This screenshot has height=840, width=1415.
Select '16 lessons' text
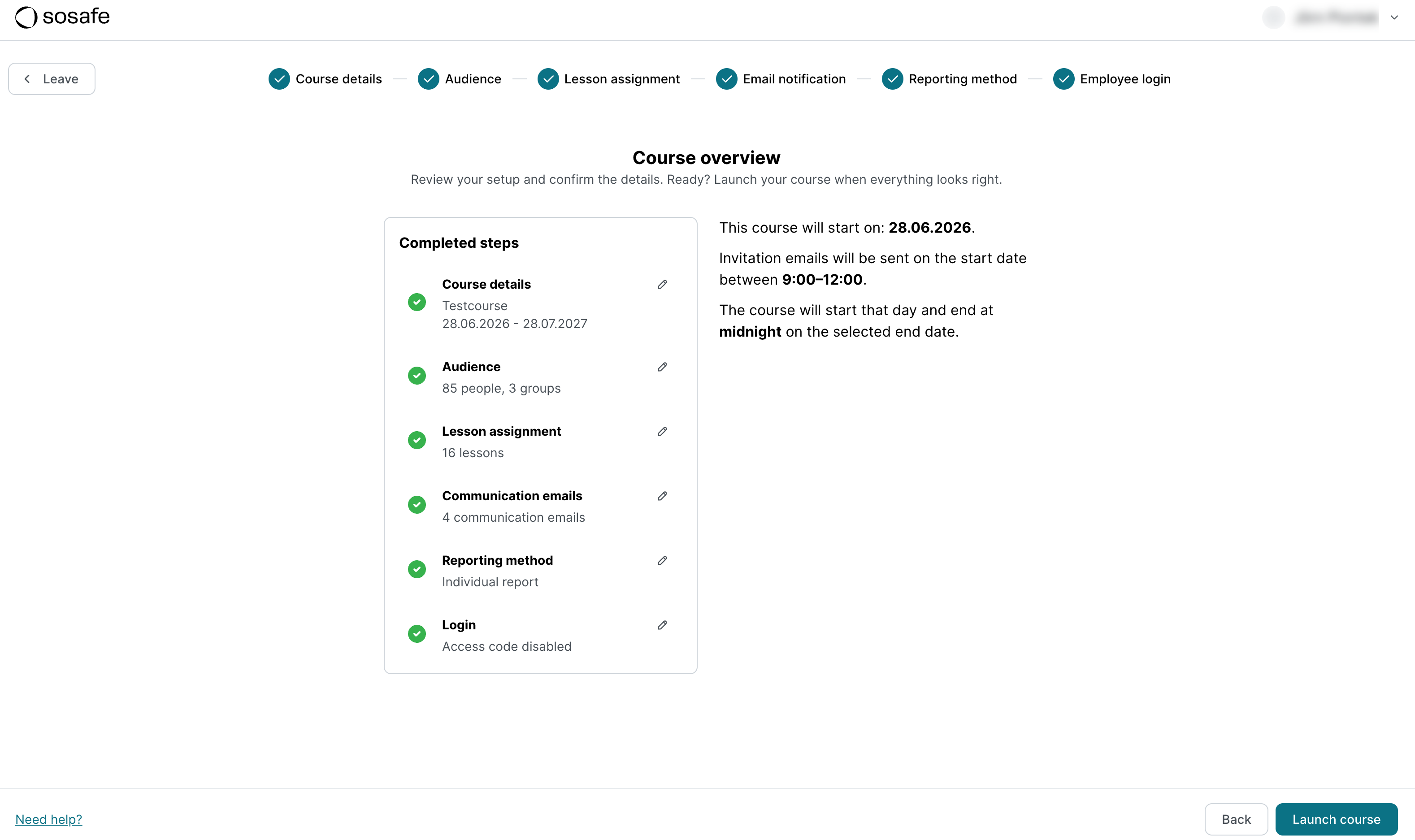pos(473,453)
